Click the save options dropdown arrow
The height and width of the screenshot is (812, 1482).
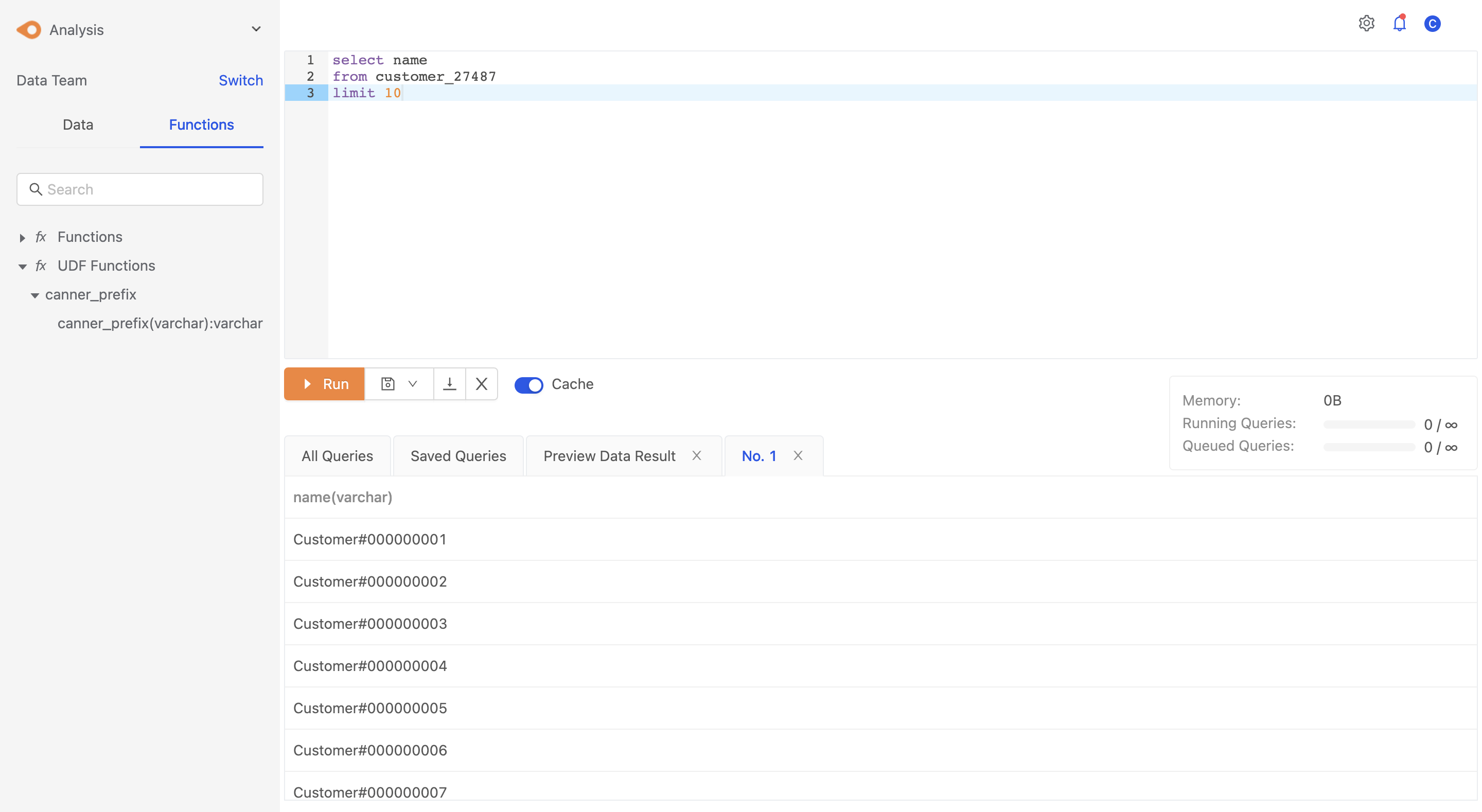[411, 383]
